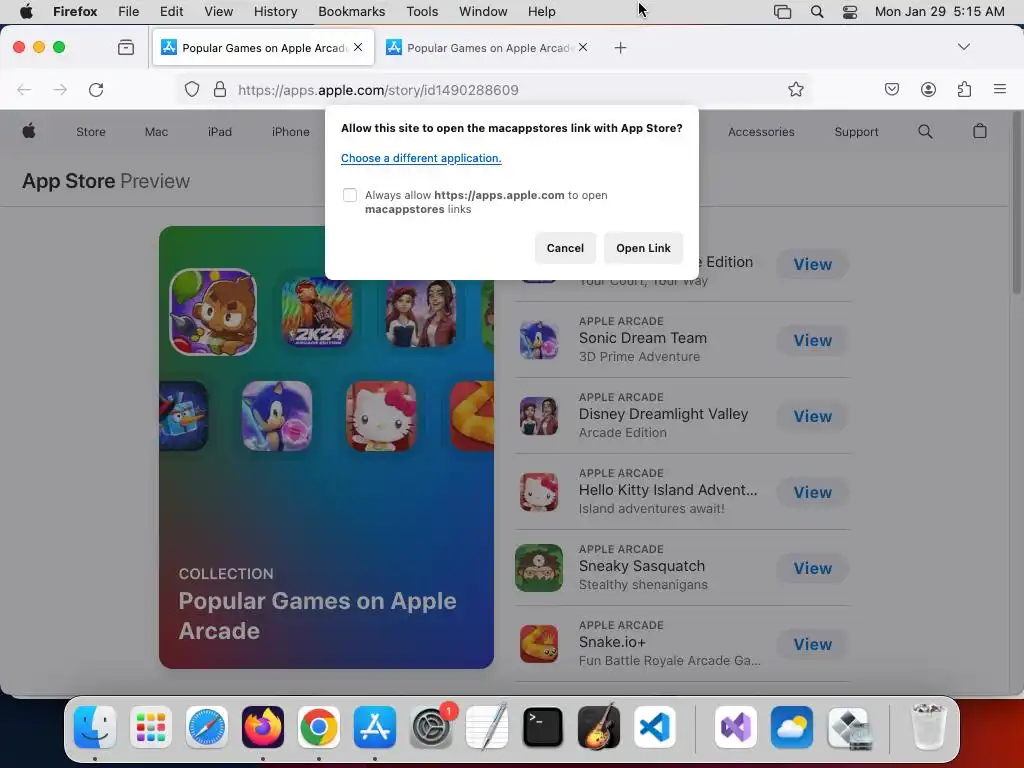Open a new tab with plus
The width and height of the screenshot is (1024, 768).
pos(620,48)
